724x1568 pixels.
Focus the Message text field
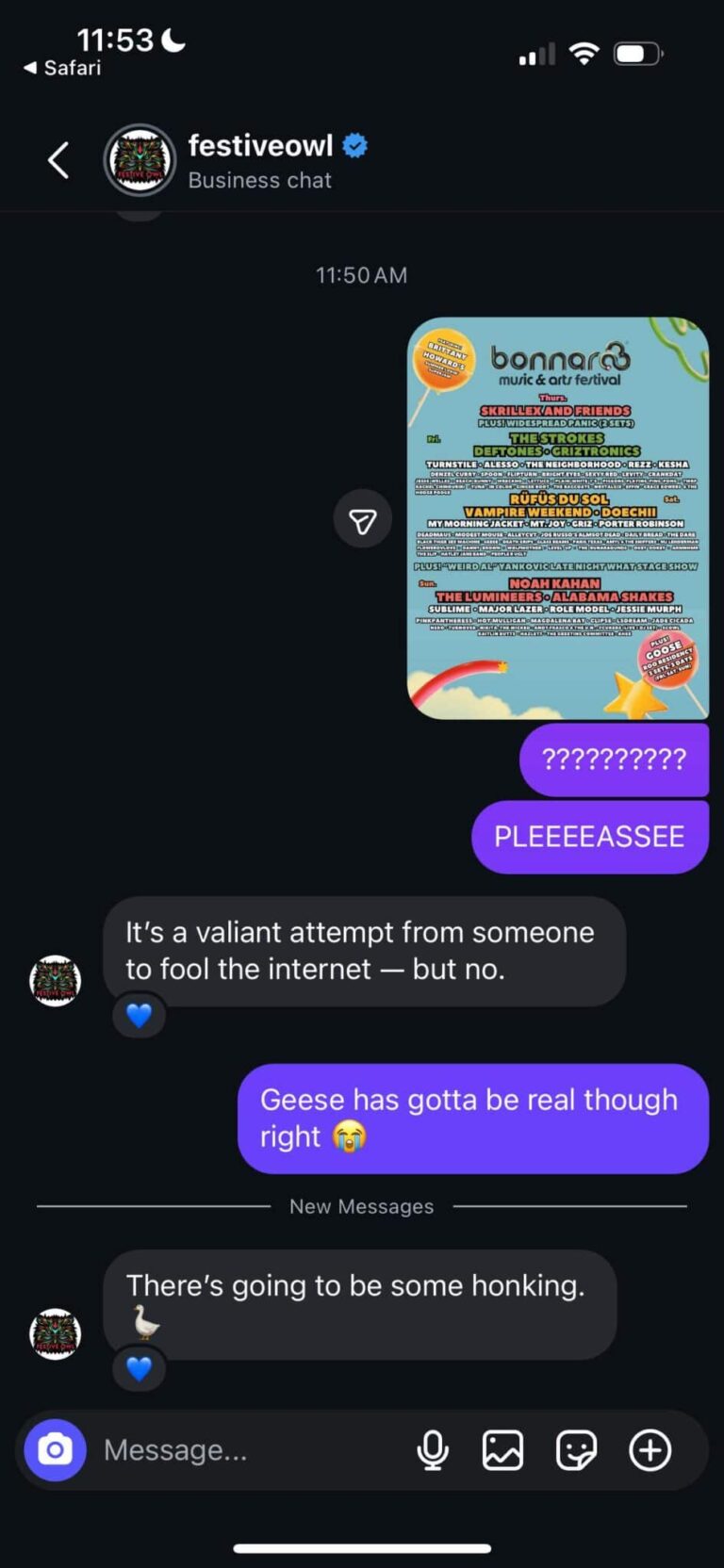click(x=250, y=1450)
